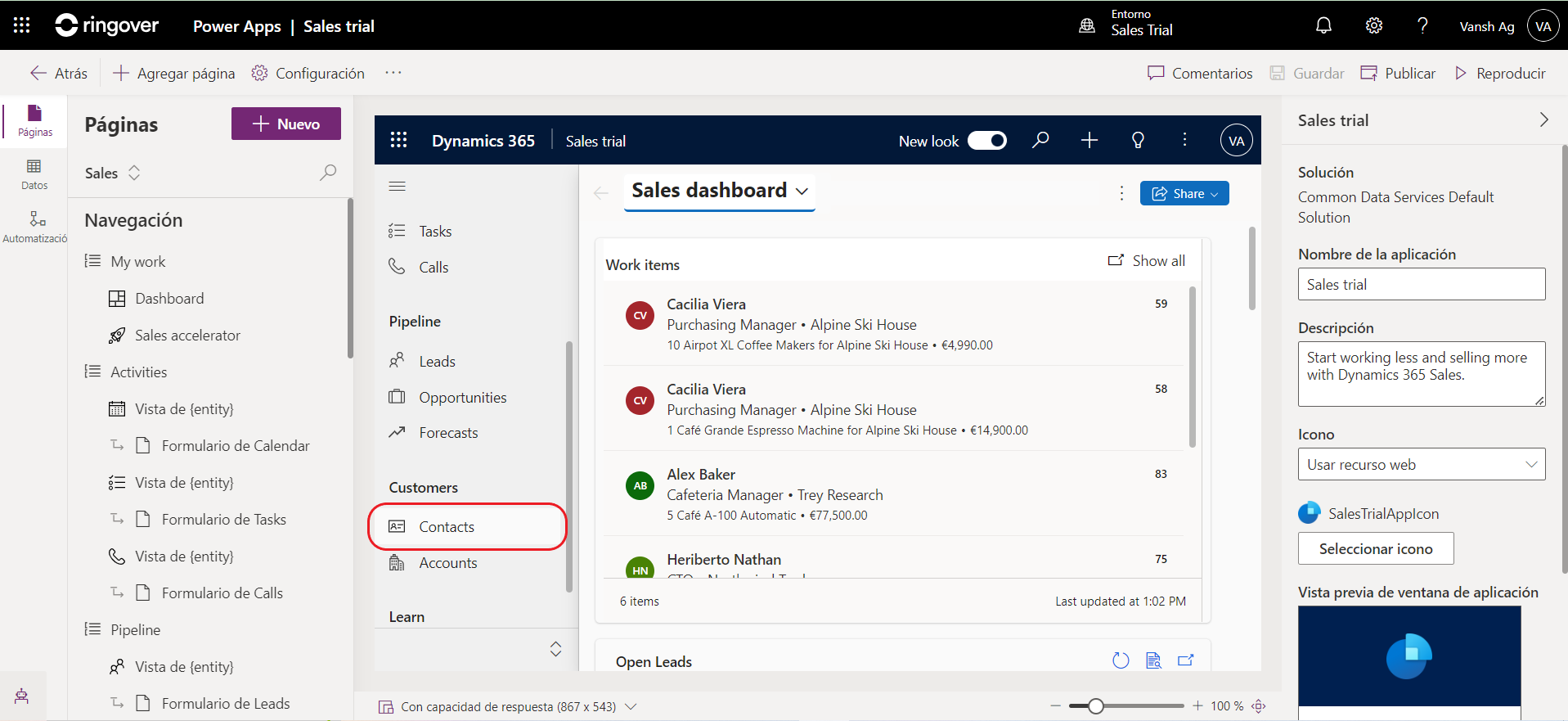
Task: Select the My work navigation group
Action: (137, 261)
